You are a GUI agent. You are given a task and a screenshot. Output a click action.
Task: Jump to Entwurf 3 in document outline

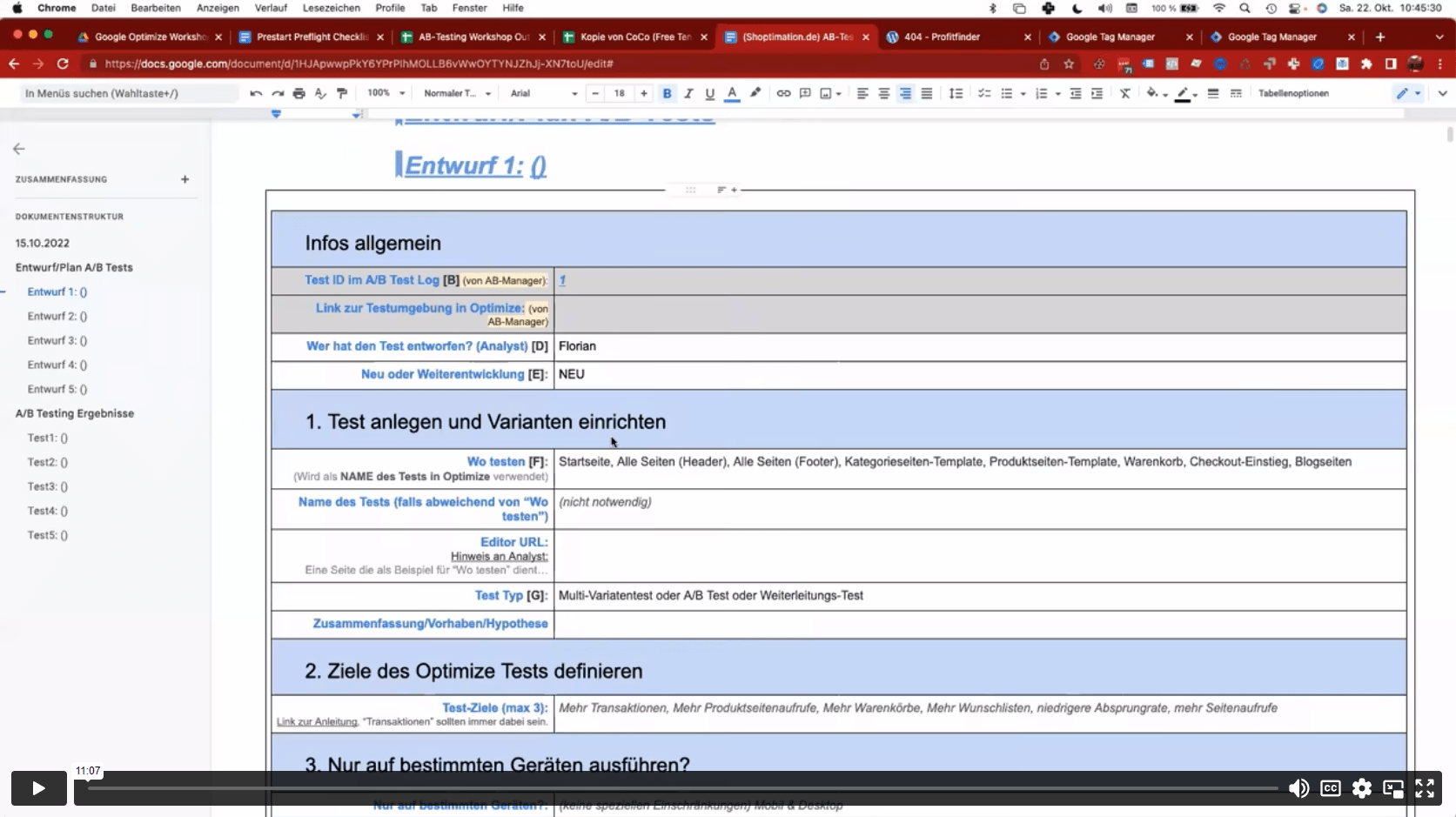pos(57,340)
